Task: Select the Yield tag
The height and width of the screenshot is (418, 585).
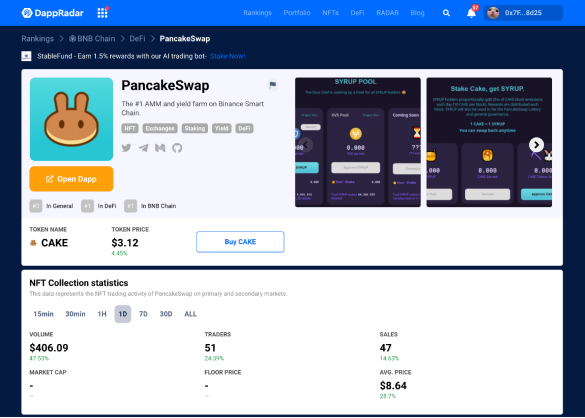Action: [222, 128]
